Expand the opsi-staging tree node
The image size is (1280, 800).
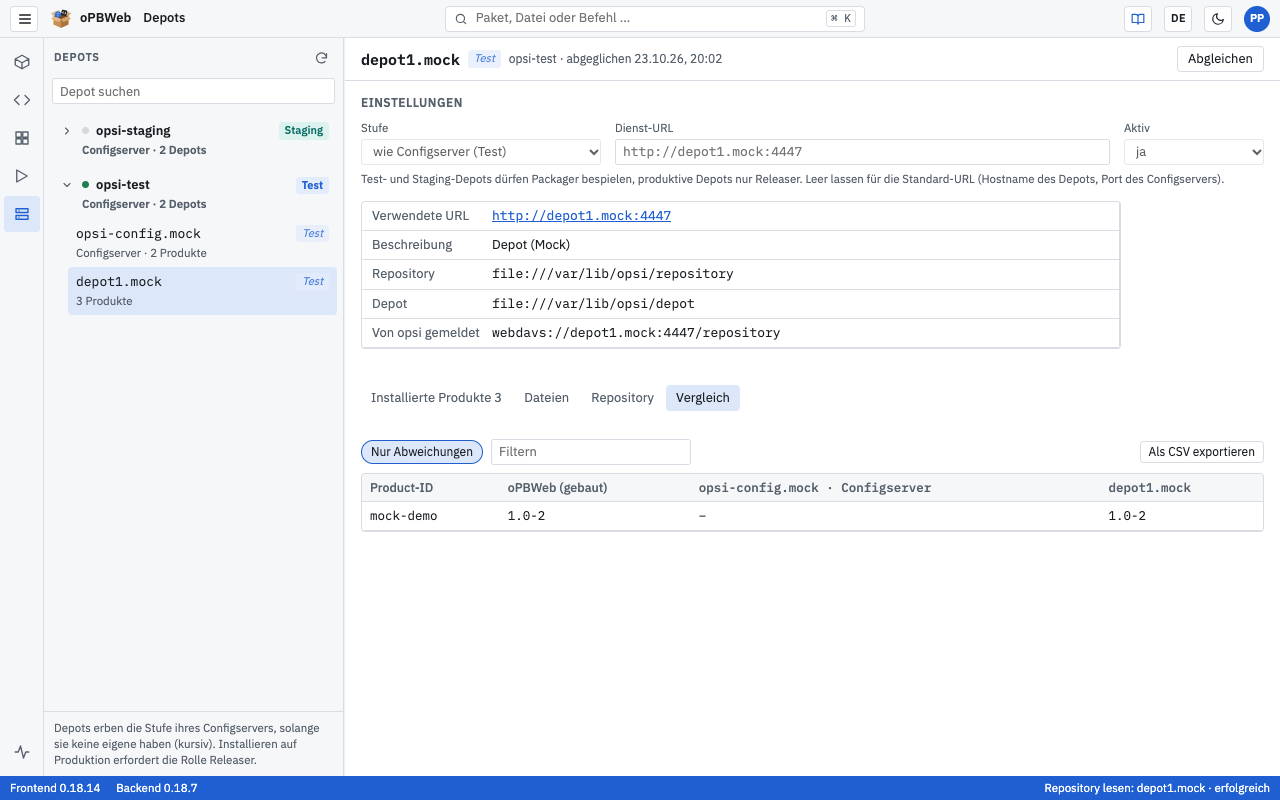(x=67, y=131)
